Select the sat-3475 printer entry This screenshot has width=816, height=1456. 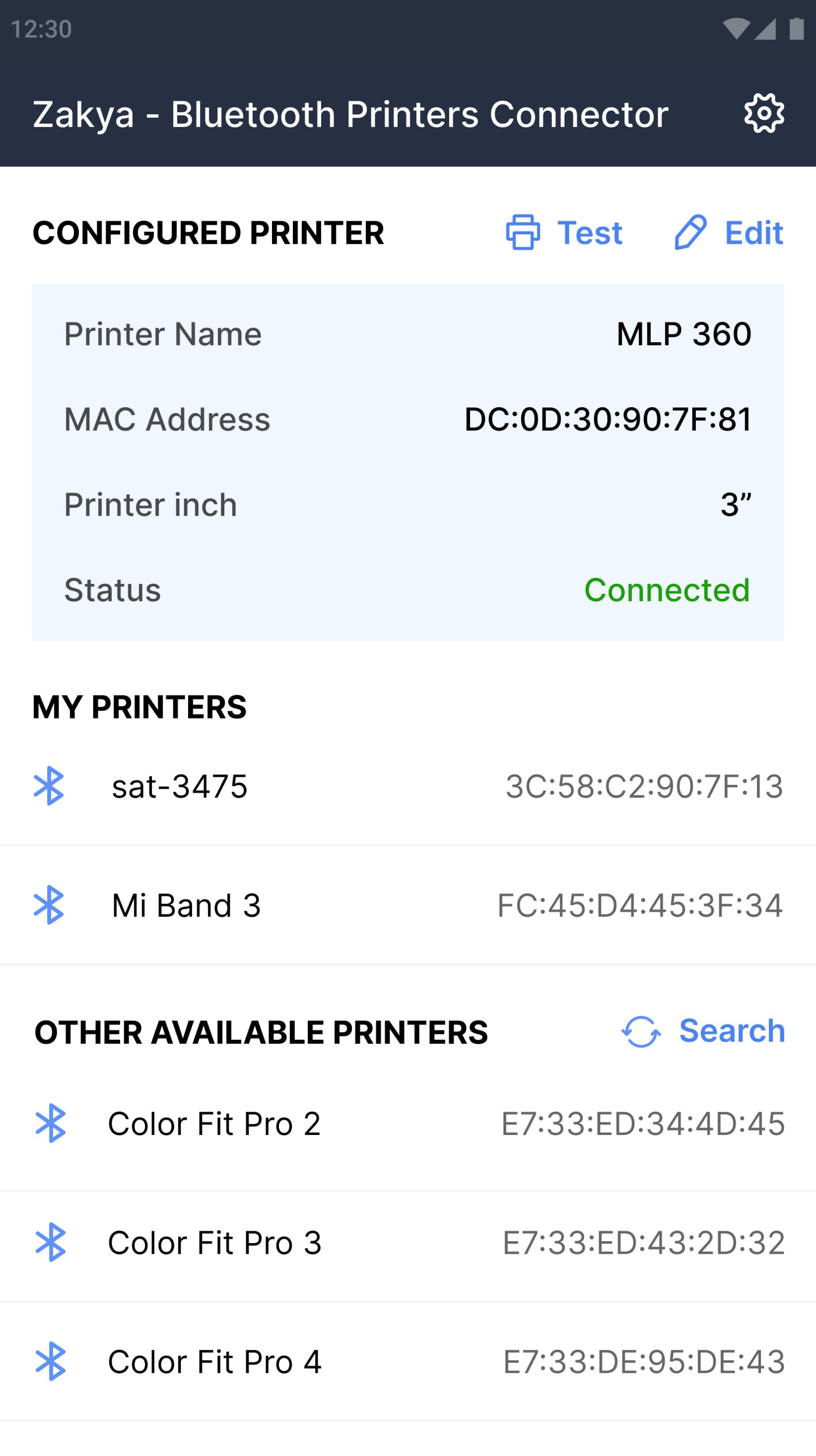(408, 786)
